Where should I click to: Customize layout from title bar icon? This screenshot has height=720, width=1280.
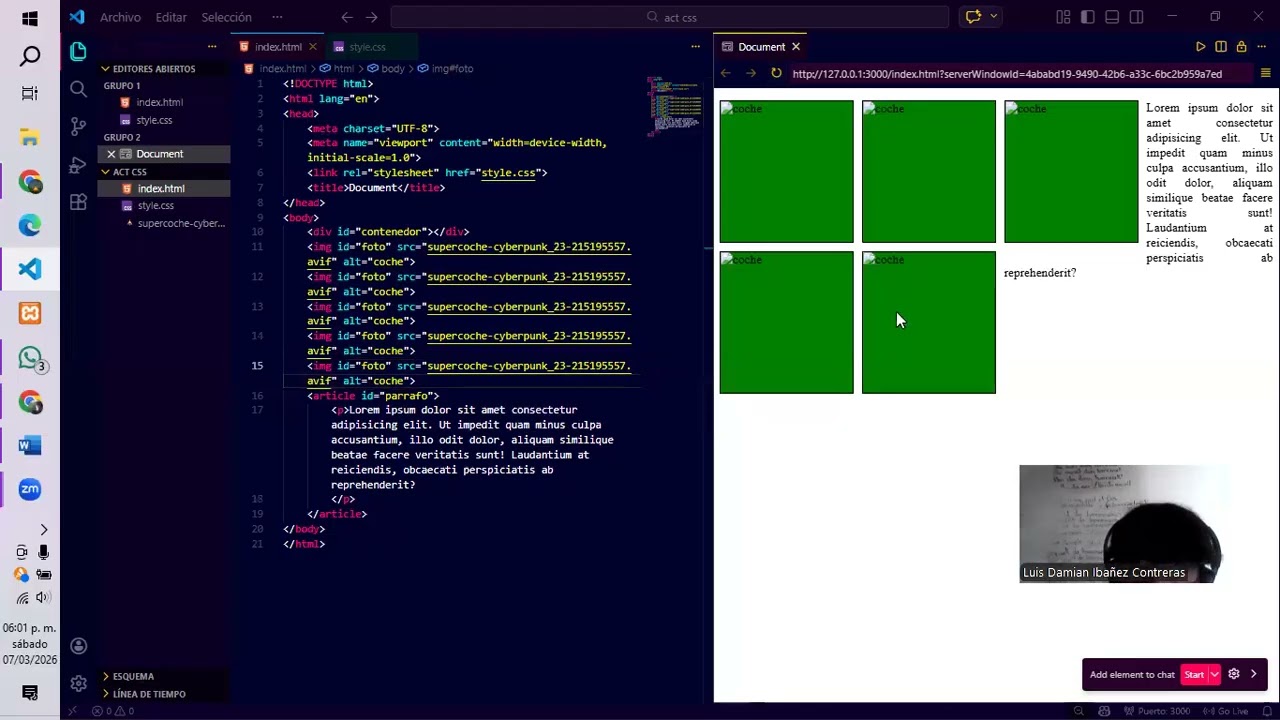[1063, 17]
